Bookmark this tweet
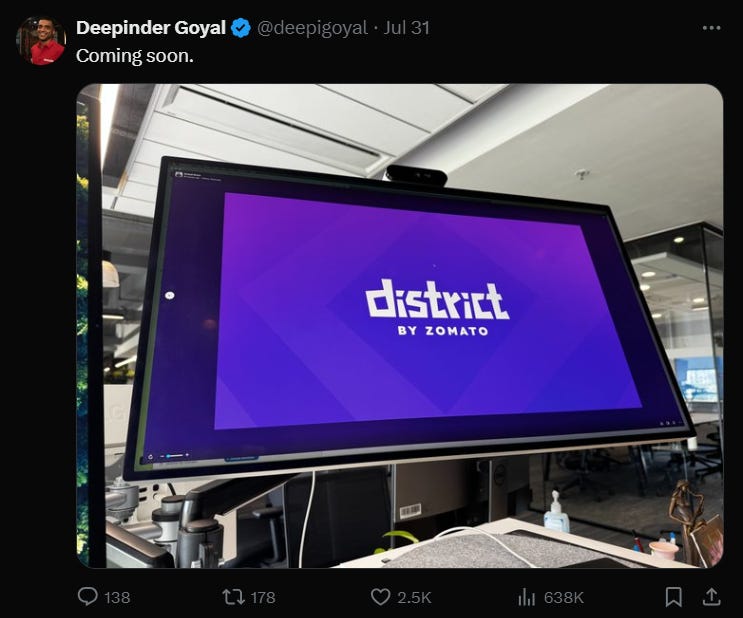743x618 pixels. [674, 597]
